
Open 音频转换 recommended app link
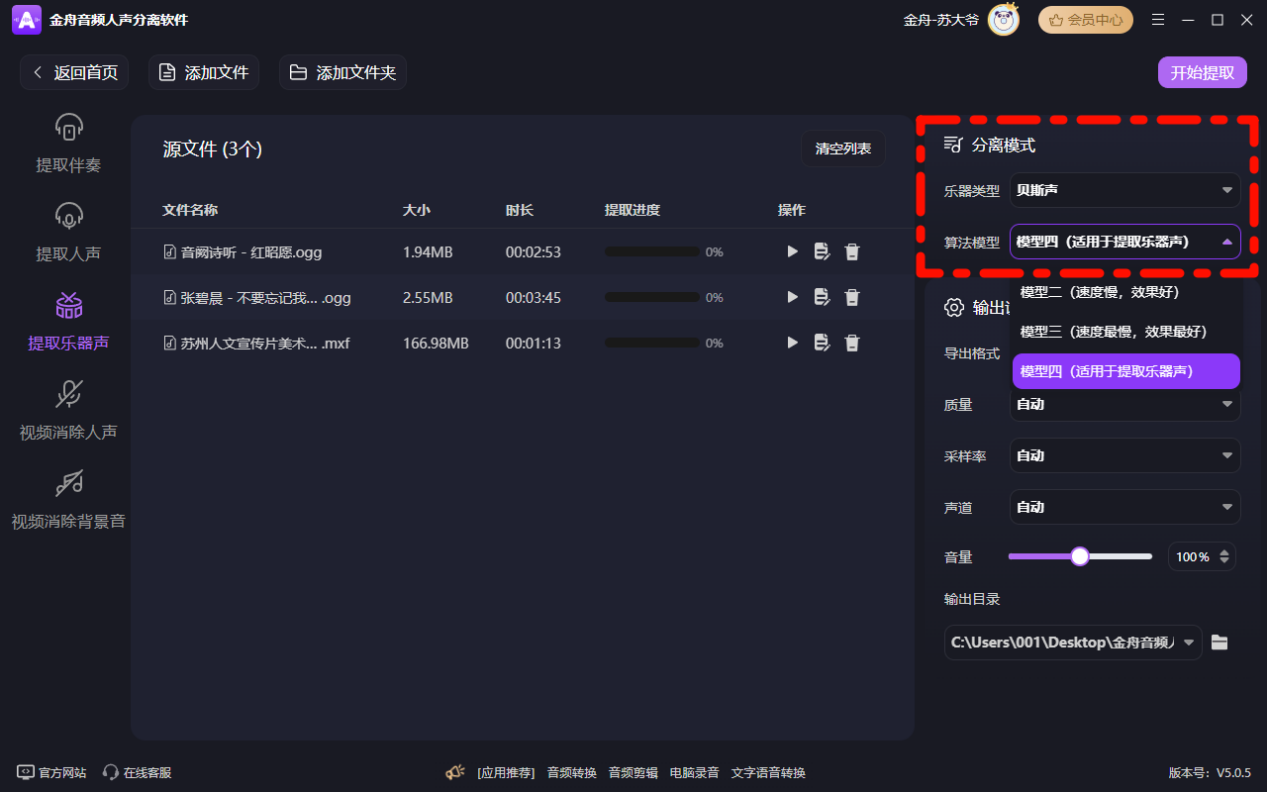[x=572, y=773]
